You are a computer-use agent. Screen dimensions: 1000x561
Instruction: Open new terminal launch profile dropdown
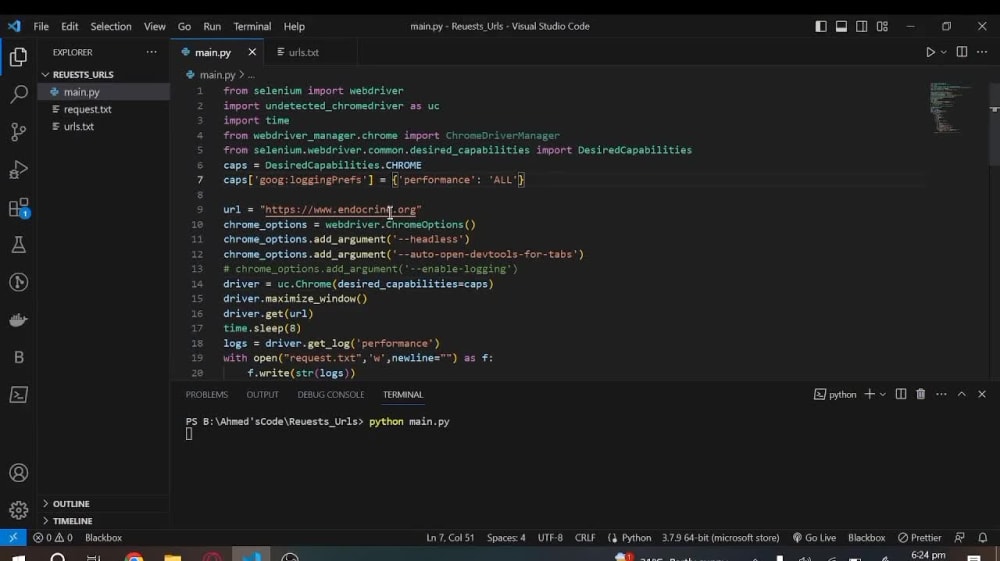(x=883, y=395)
